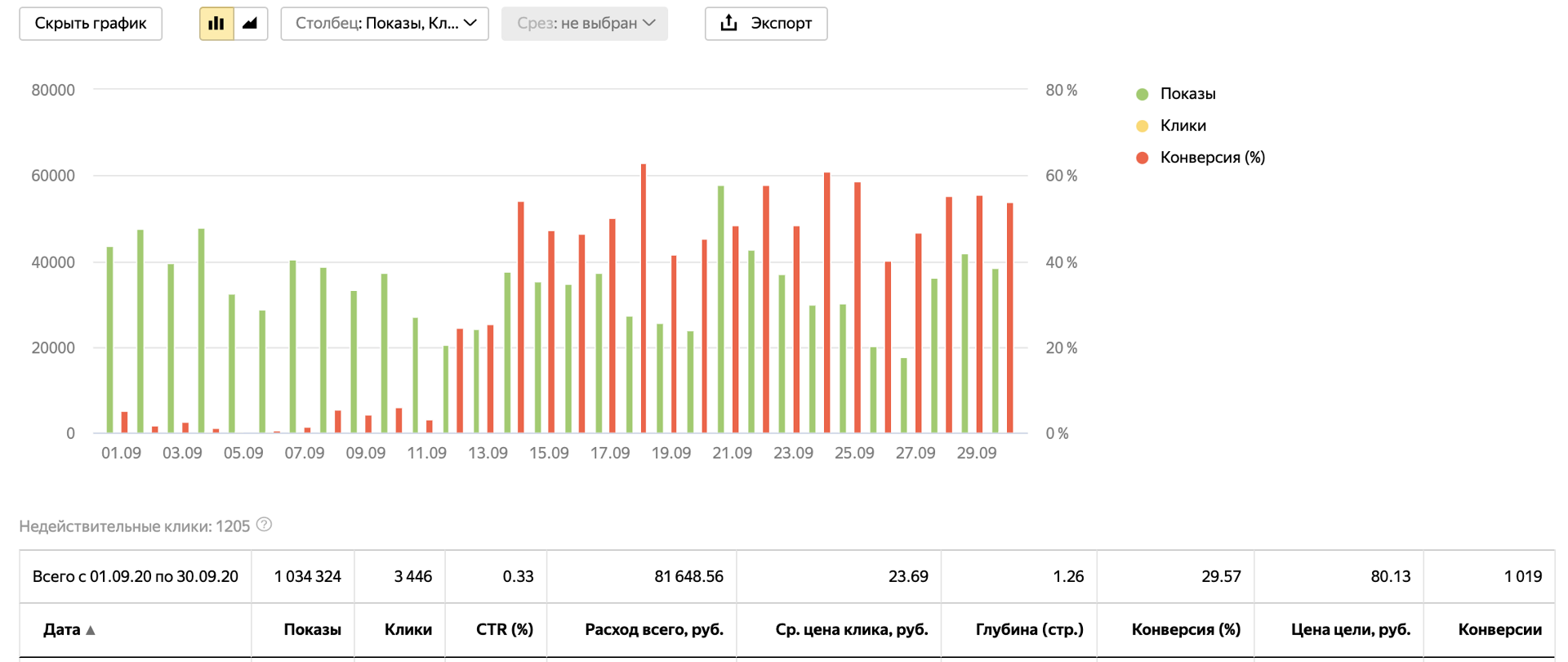
Task: Open the Срез slice dropdown
Action: (585, 24)
